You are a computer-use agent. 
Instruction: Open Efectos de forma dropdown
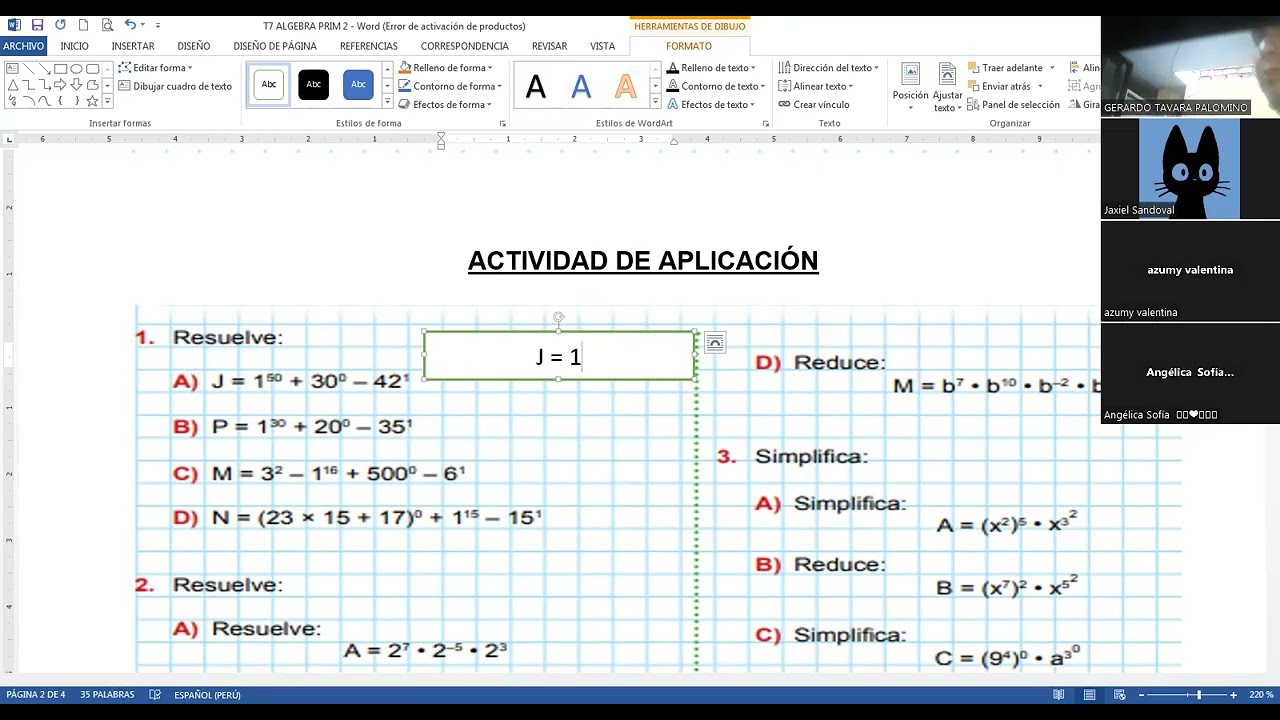(x=445, y=104)
